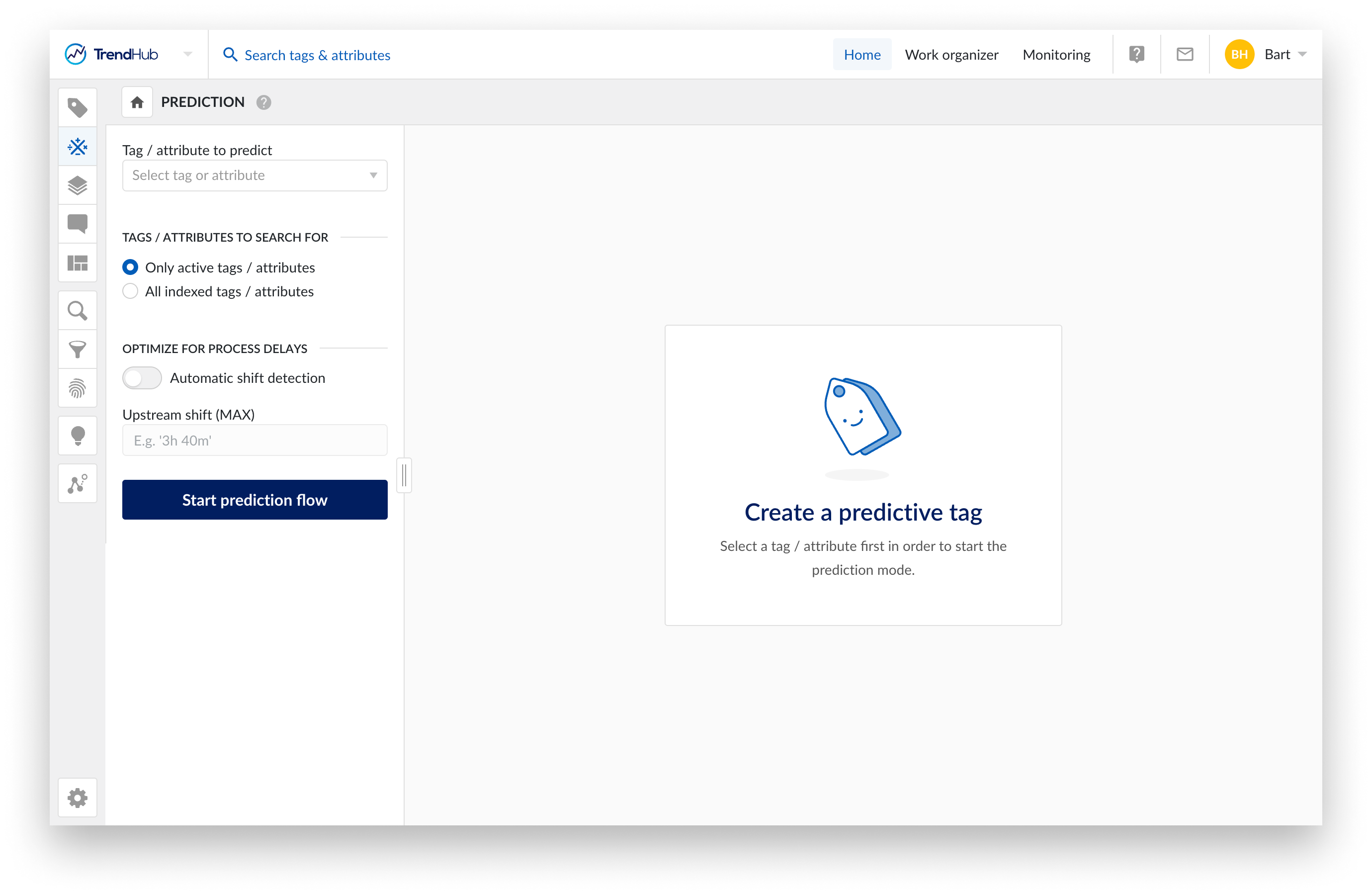Click the settings gear icon
1372x895 pixels.
point(77,798)
